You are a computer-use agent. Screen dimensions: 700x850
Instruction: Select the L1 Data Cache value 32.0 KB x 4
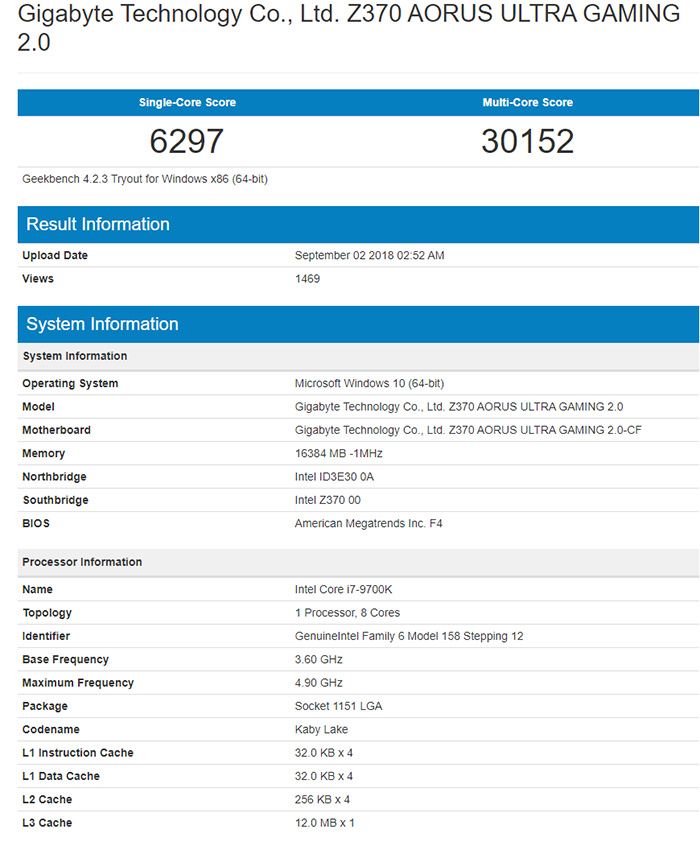(x=324, y=776)
